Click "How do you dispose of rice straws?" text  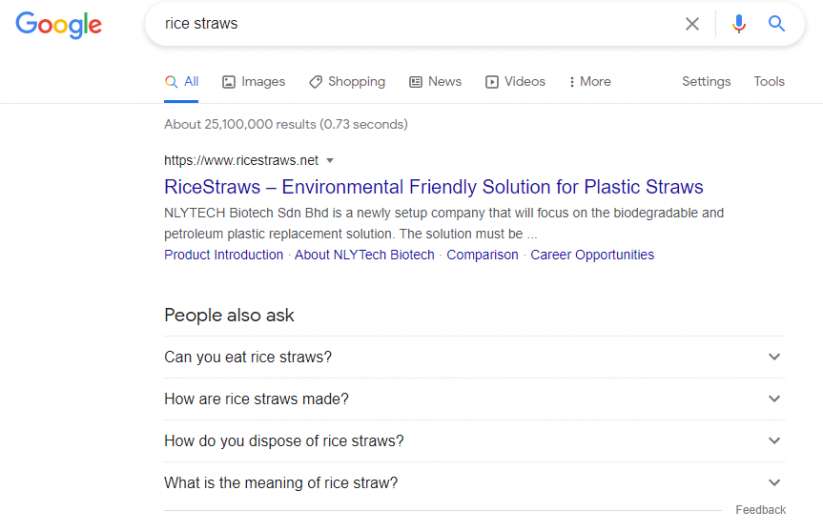tap(284, 441)
